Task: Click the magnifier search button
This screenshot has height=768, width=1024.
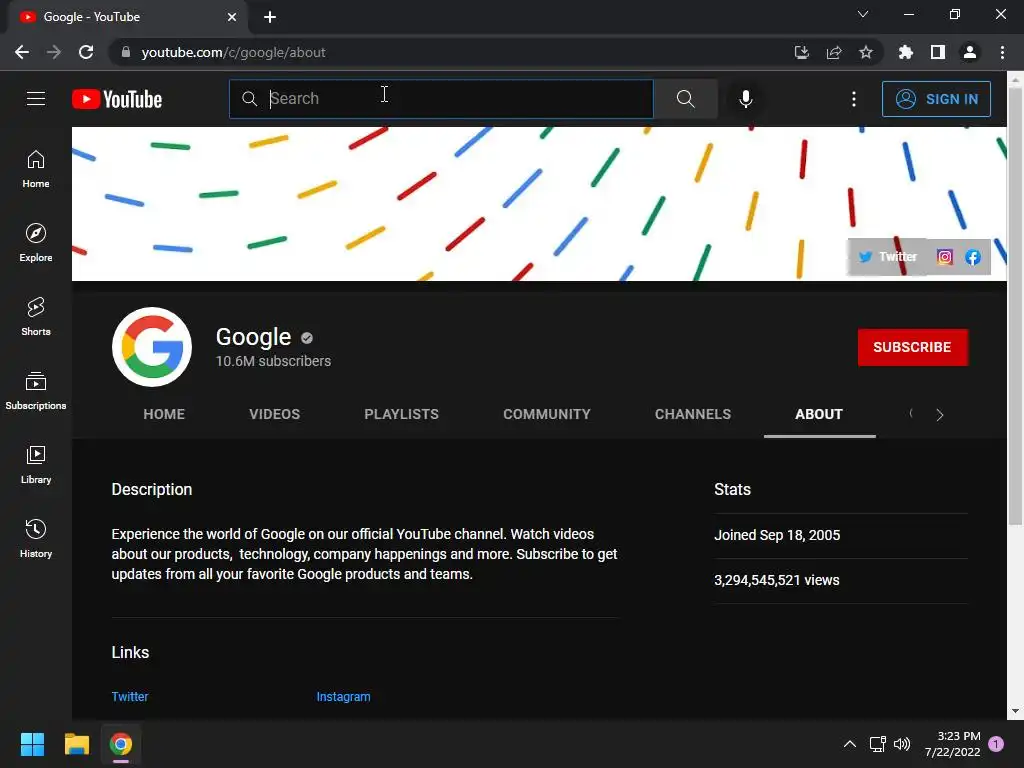Action: click(685, 99)
